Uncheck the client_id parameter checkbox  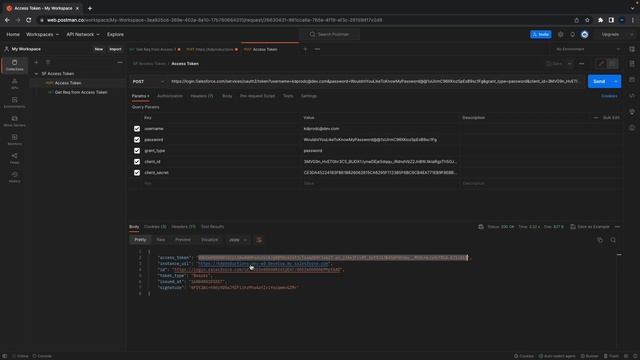(137, 162)
